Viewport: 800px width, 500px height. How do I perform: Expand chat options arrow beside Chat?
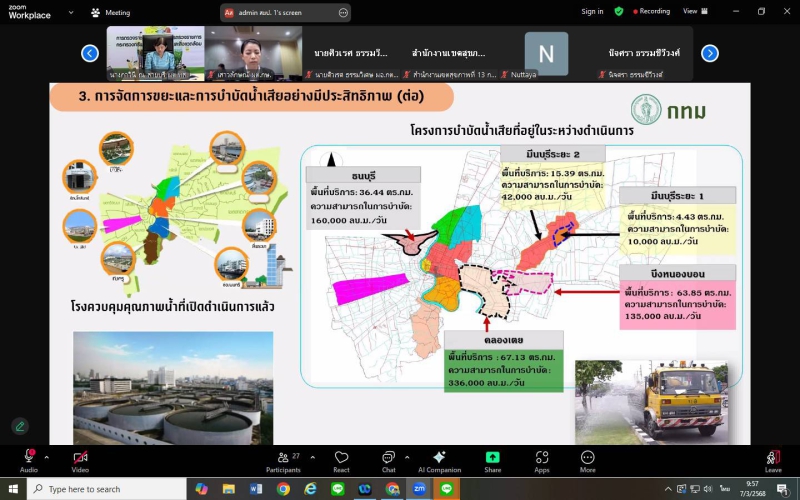tap(409, 456)
